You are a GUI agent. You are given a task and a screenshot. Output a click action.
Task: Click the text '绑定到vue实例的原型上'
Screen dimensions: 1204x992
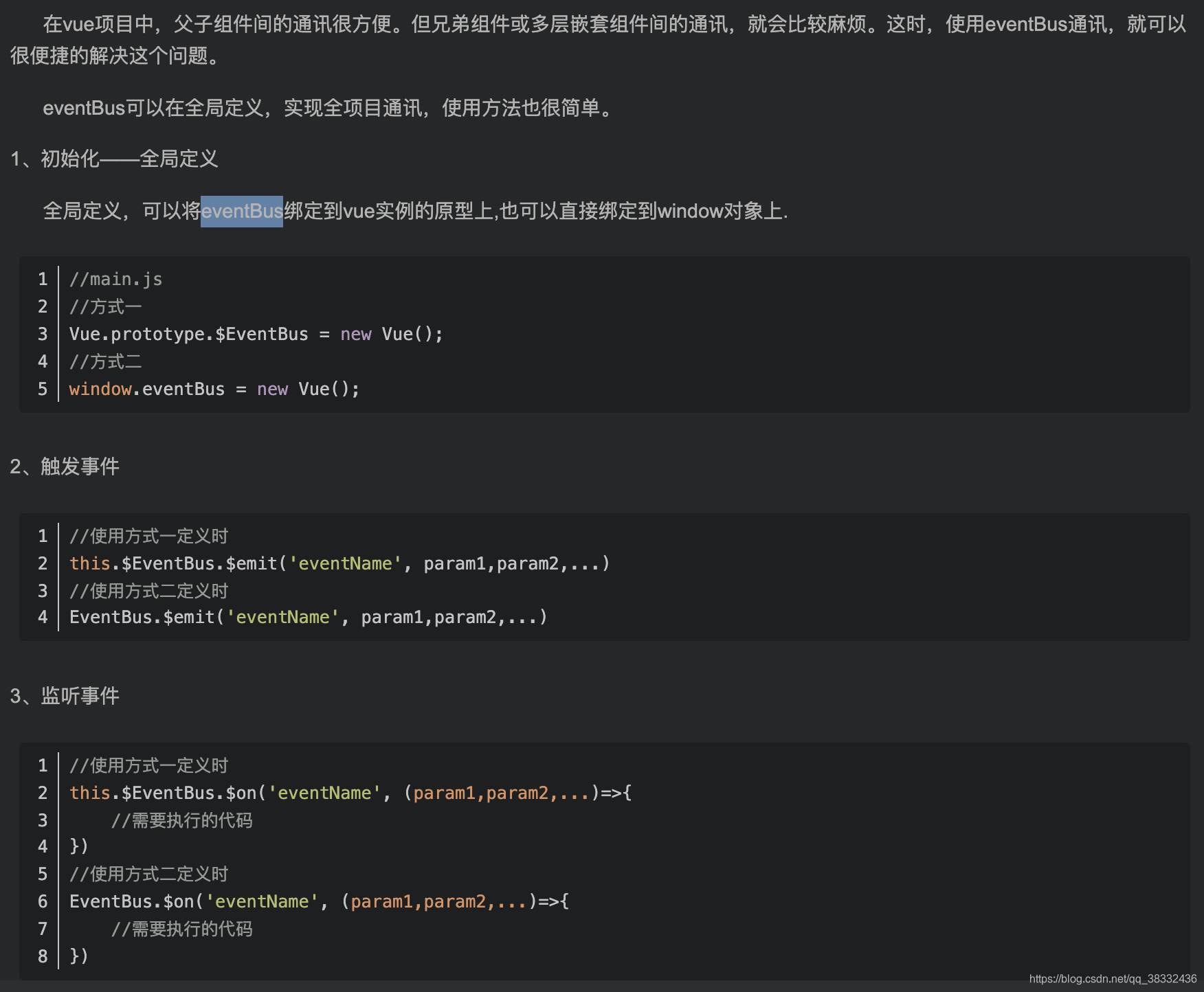[389, 211]
